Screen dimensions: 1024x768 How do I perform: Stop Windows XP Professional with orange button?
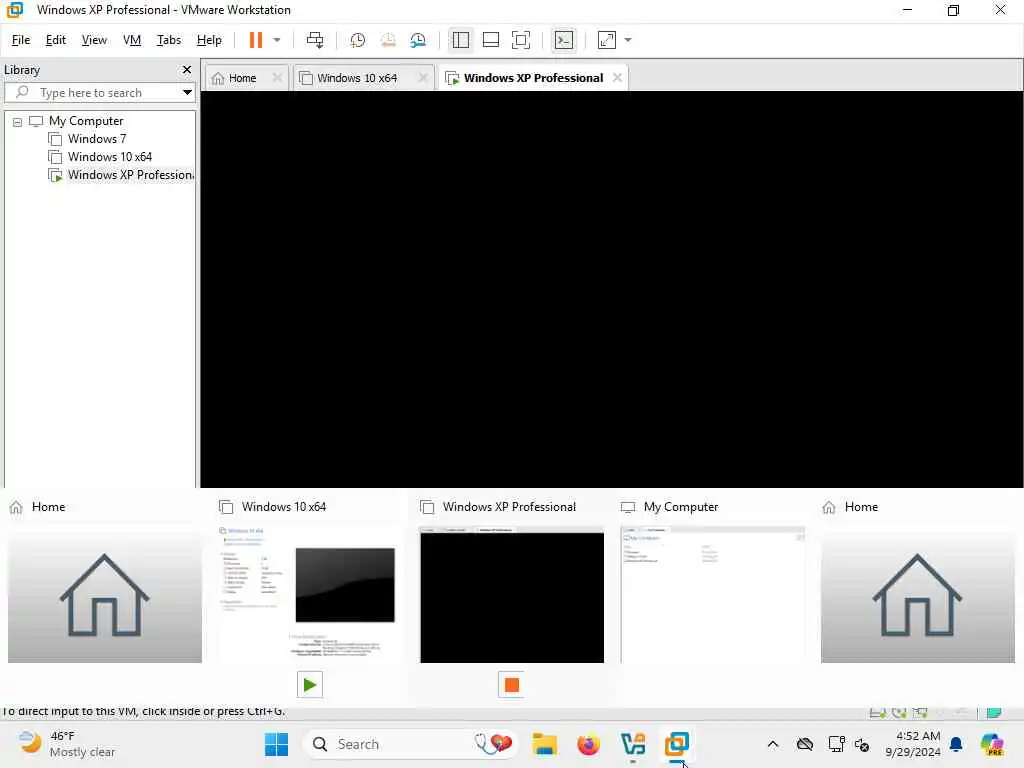point(511,685)
